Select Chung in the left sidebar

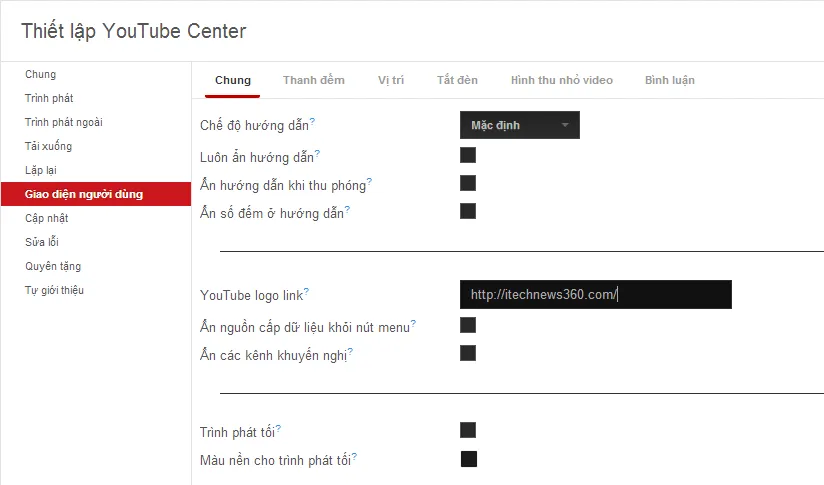tap(96, 74)
